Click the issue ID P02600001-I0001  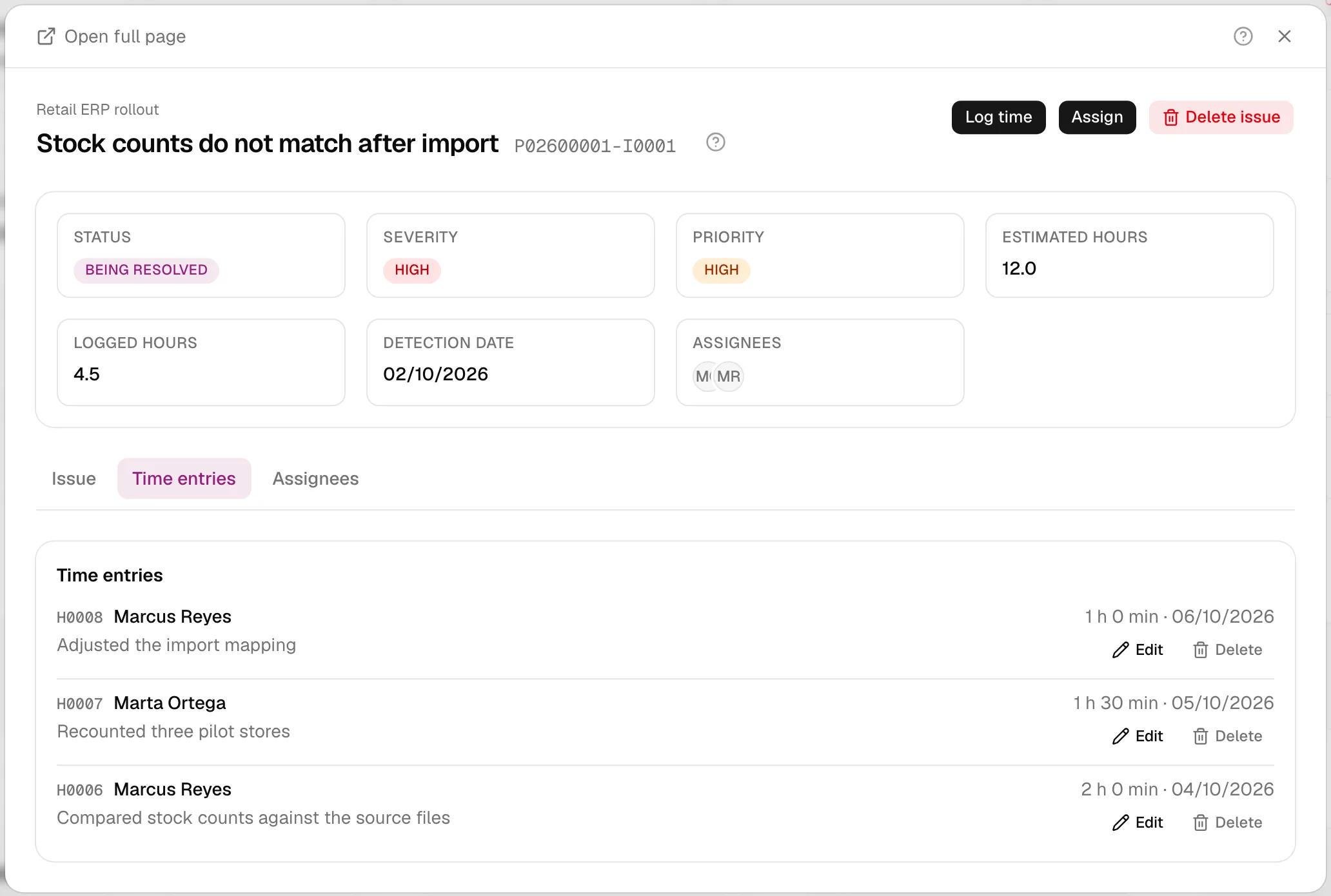(595, 146)
